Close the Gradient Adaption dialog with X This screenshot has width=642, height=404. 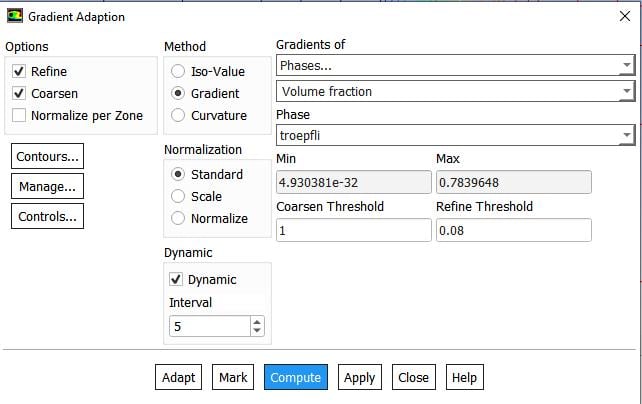tap(625, 16)
